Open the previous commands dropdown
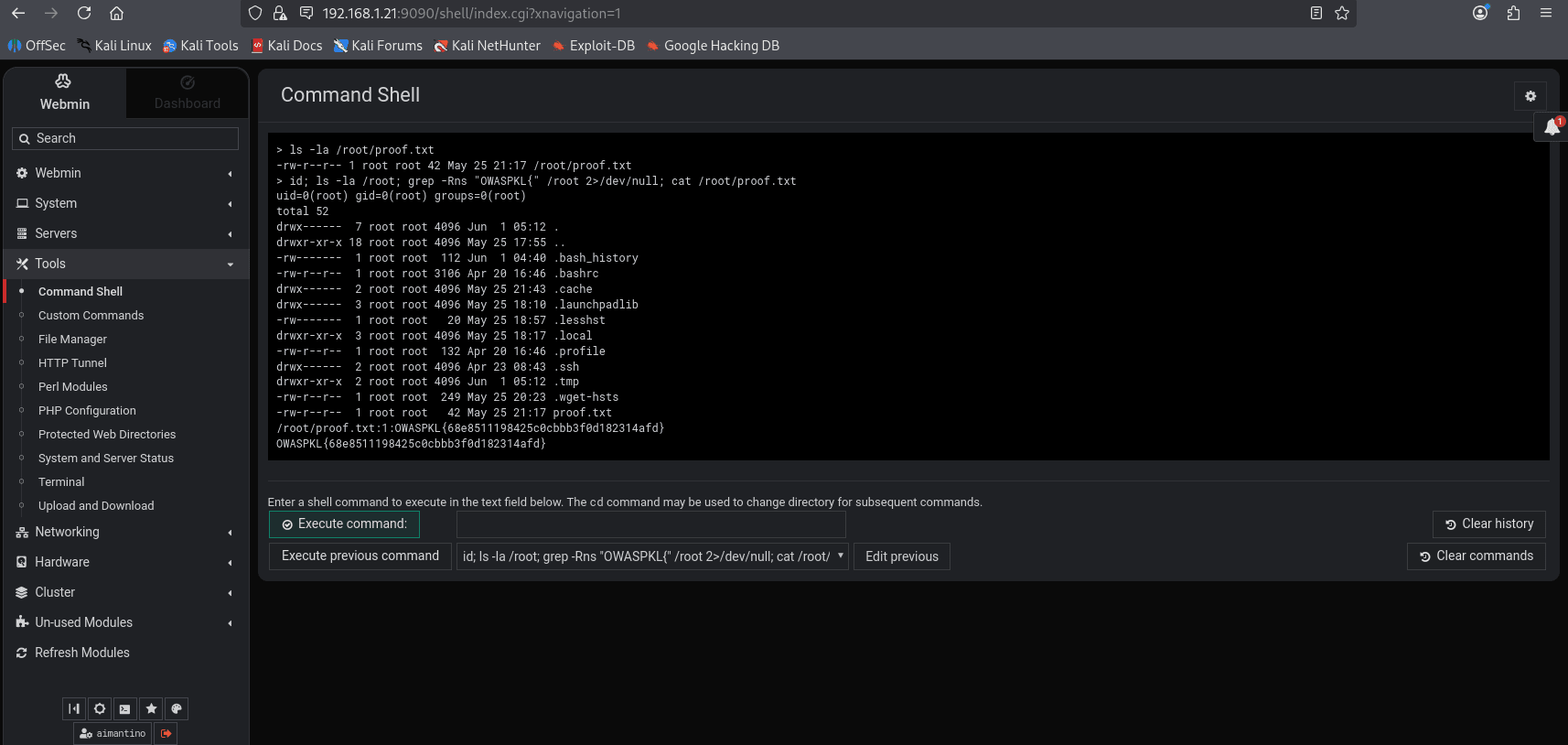This screenshot has height=745, width=1568. 652,556
